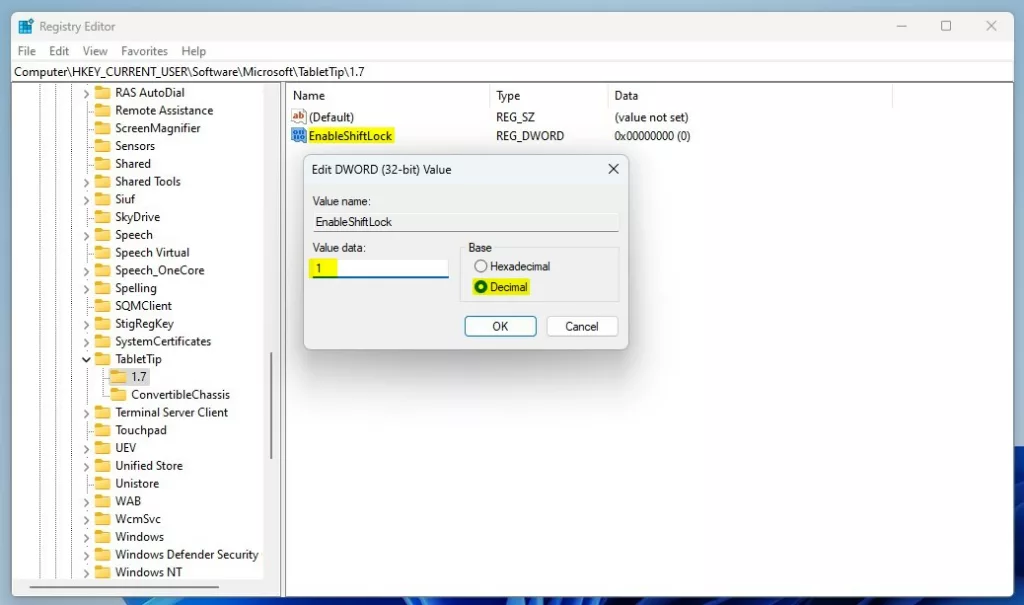Viewport: 1024px width, 605px height.
Task: Select the EnableShiftLock DWORD value icon
Action: click(298, 135)
